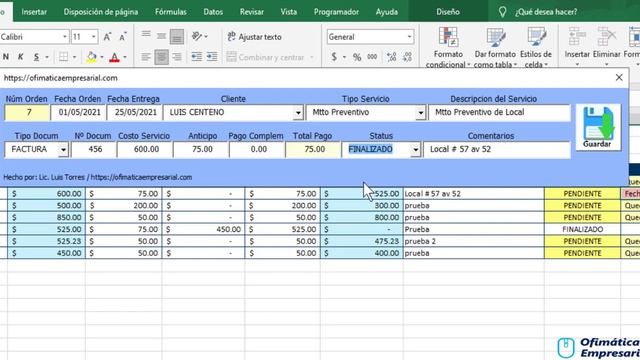
Task: Open the Programador ribbon tab
Action: click(x=336, y=12)
